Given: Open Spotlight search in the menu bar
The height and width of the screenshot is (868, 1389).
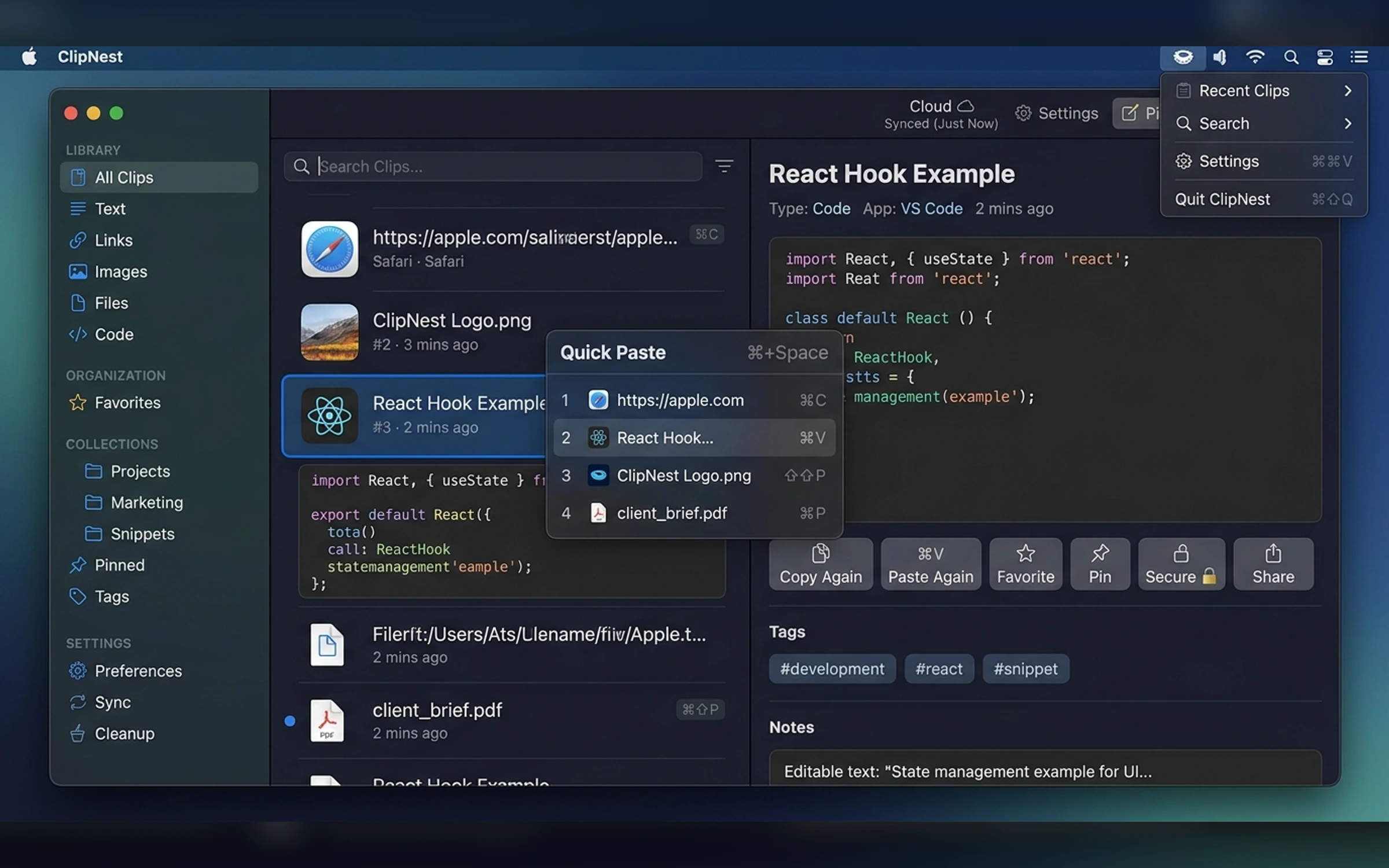Looking at the screenshot, I should pyautogui.click(x=1291, y=57).
